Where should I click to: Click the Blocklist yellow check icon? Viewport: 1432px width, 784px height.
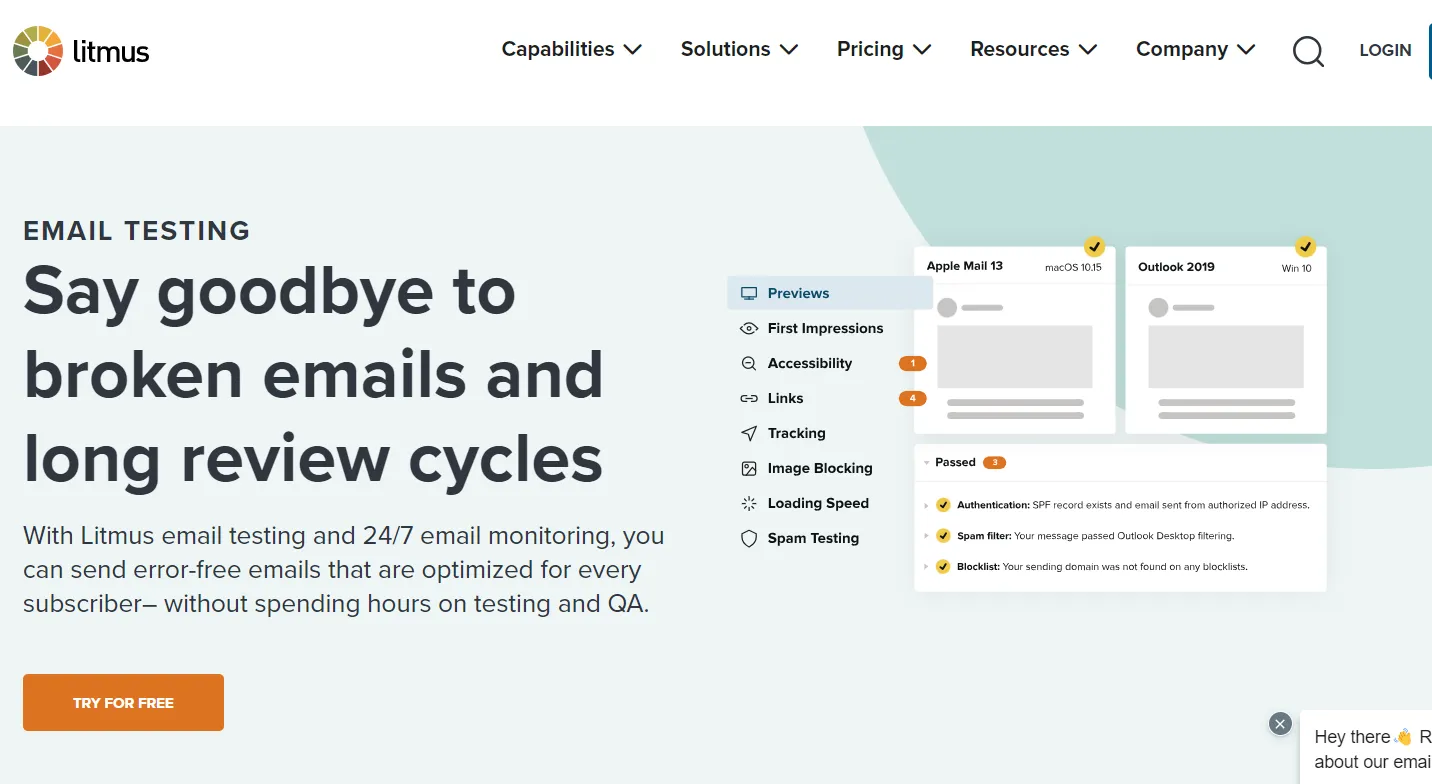pos(942,566)
